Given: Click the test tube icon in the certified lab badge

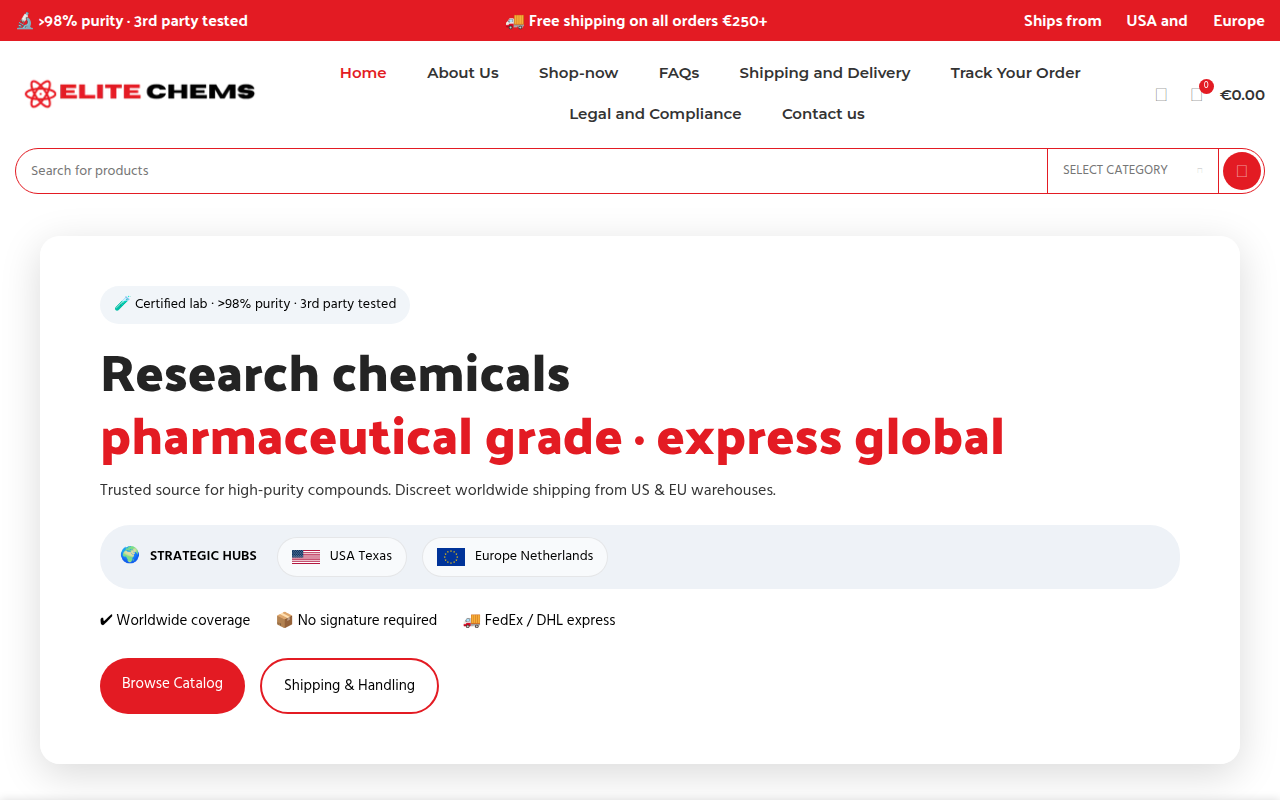Looking at the screenshot, I should coord(122,304).
